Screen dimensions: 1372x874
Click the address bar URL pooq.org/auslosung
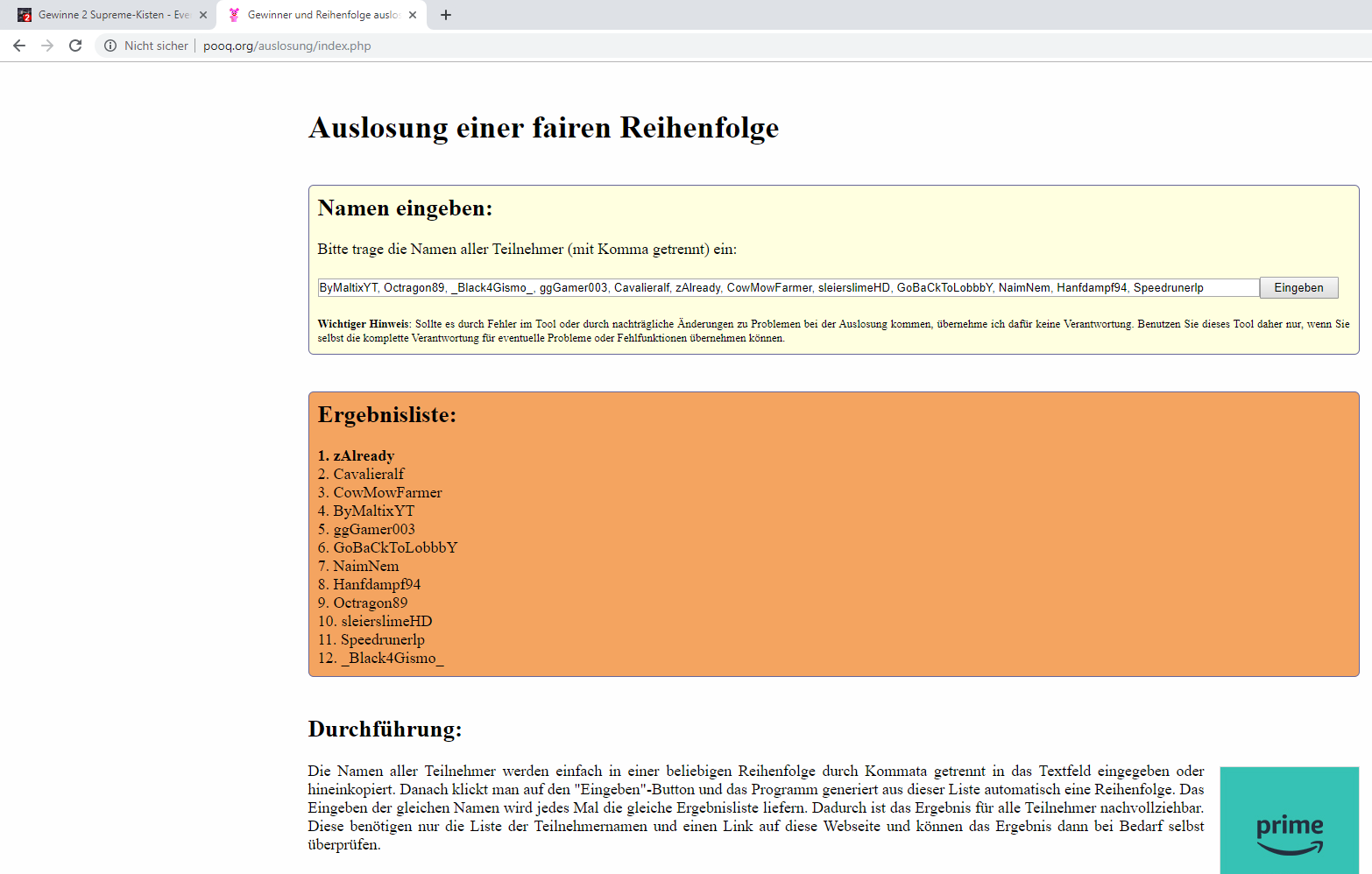point(287,46)
